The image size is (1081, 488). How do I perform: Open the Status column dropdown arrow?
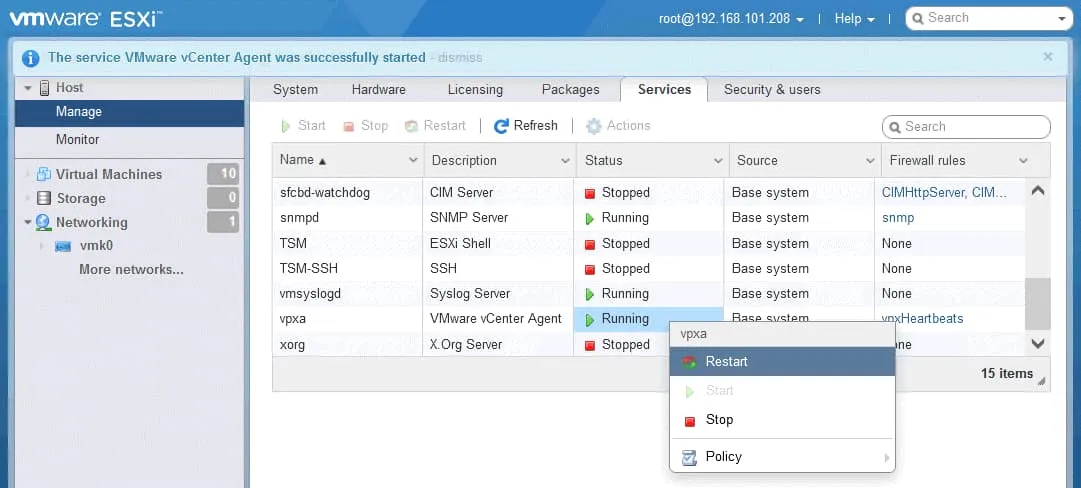pyautogui.click(x=718, y=161)
